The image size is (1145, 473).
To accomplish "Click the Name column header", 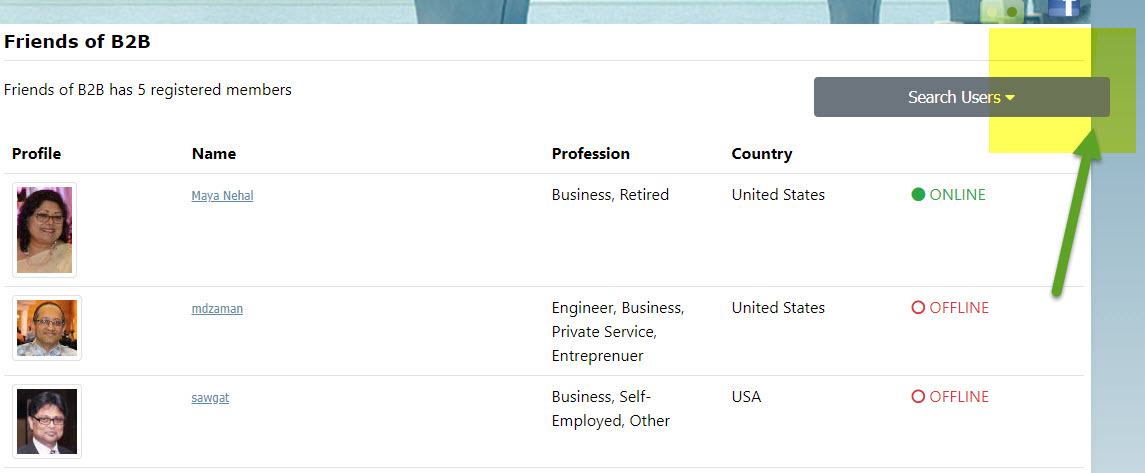I will (x=214, y=154).
